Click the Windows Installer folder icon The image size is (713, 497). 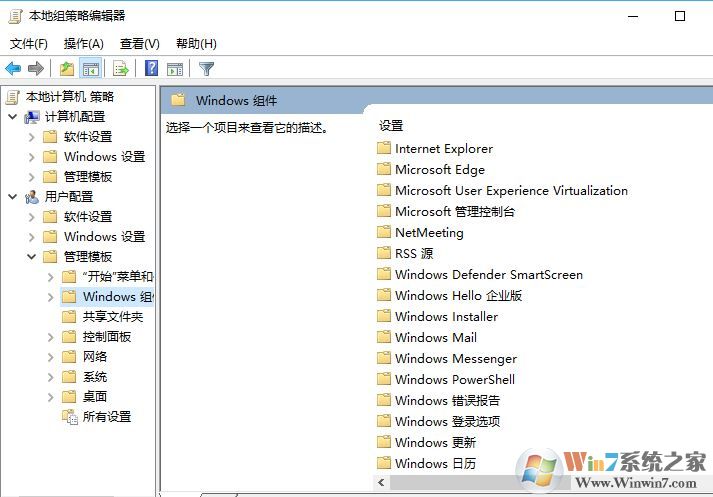(x=384, y=316)
